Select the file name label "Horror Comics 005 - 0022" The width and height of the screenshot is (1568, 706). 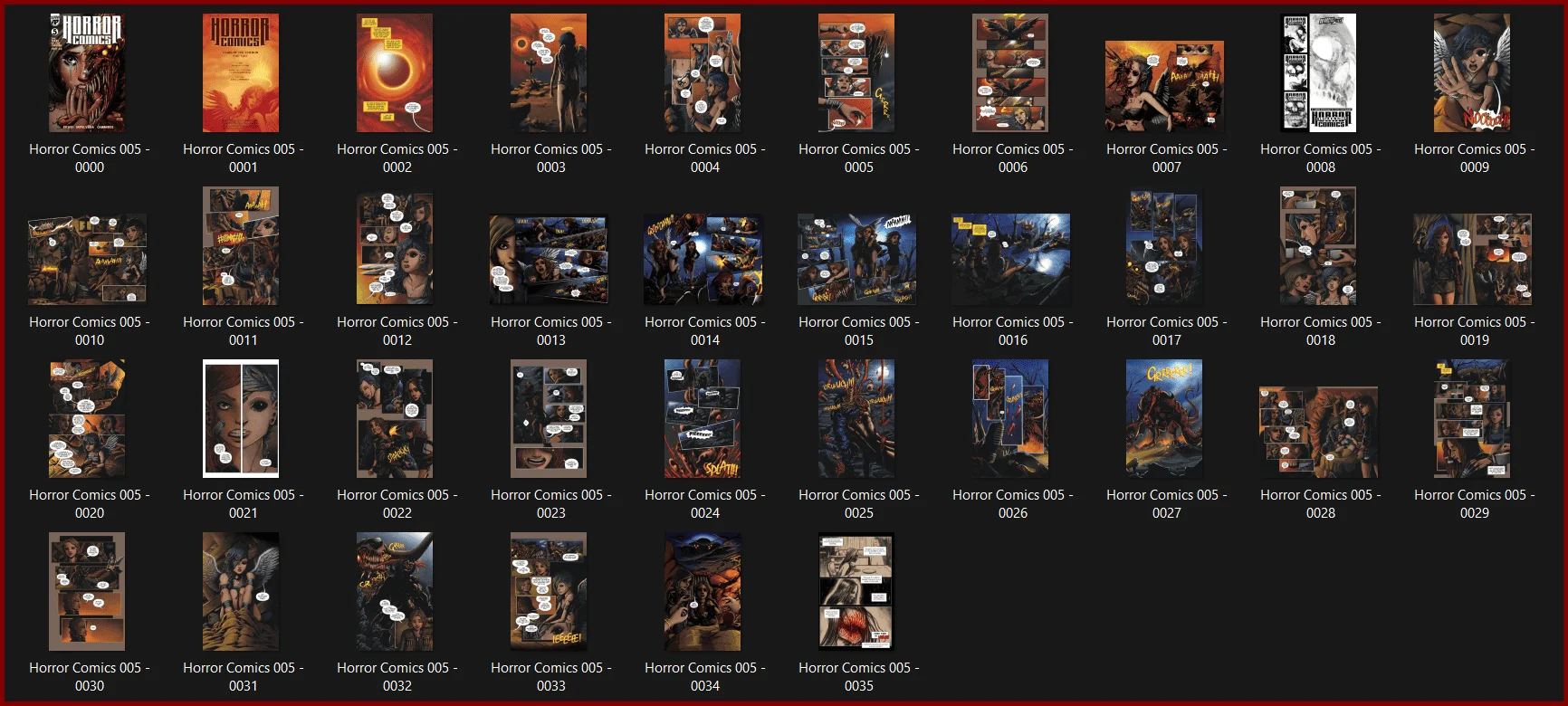pos(397,504)
